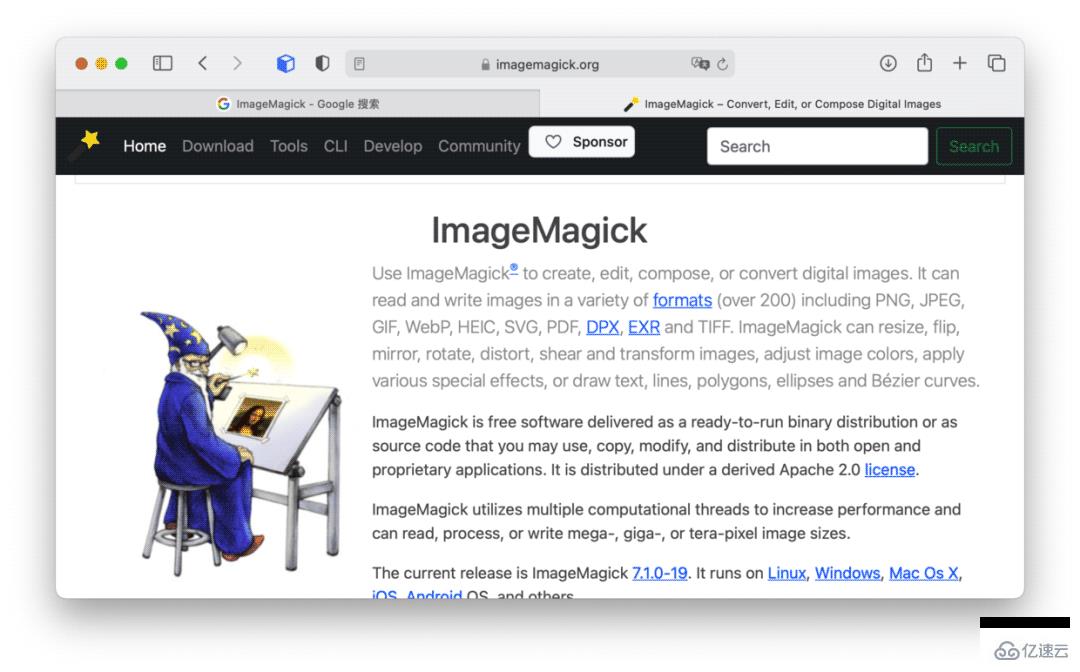This screenshot has height=672, width=1080.
Task: Click the green full-screen button
Action: tap(121, 63)
